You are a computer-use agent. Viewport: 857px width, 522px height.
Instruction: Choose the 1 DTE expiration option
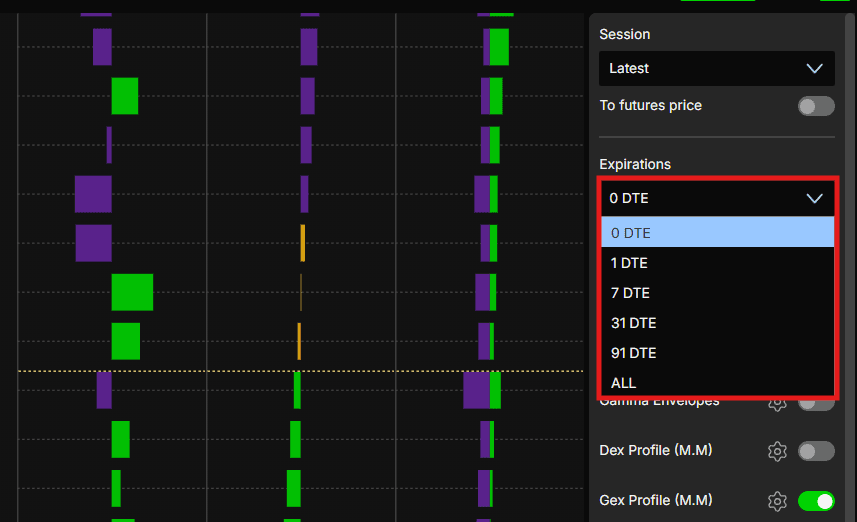pos(717,263)
